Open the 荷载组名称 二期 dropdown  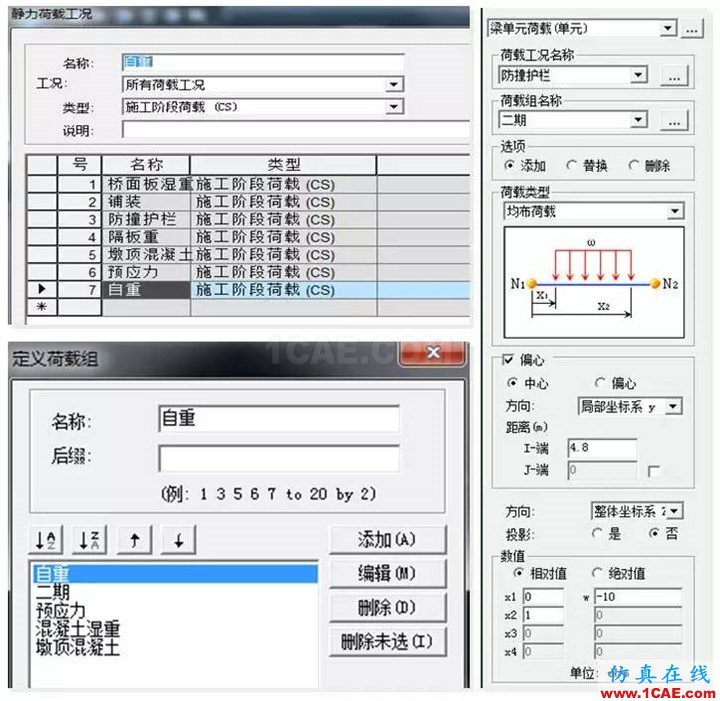638,120
